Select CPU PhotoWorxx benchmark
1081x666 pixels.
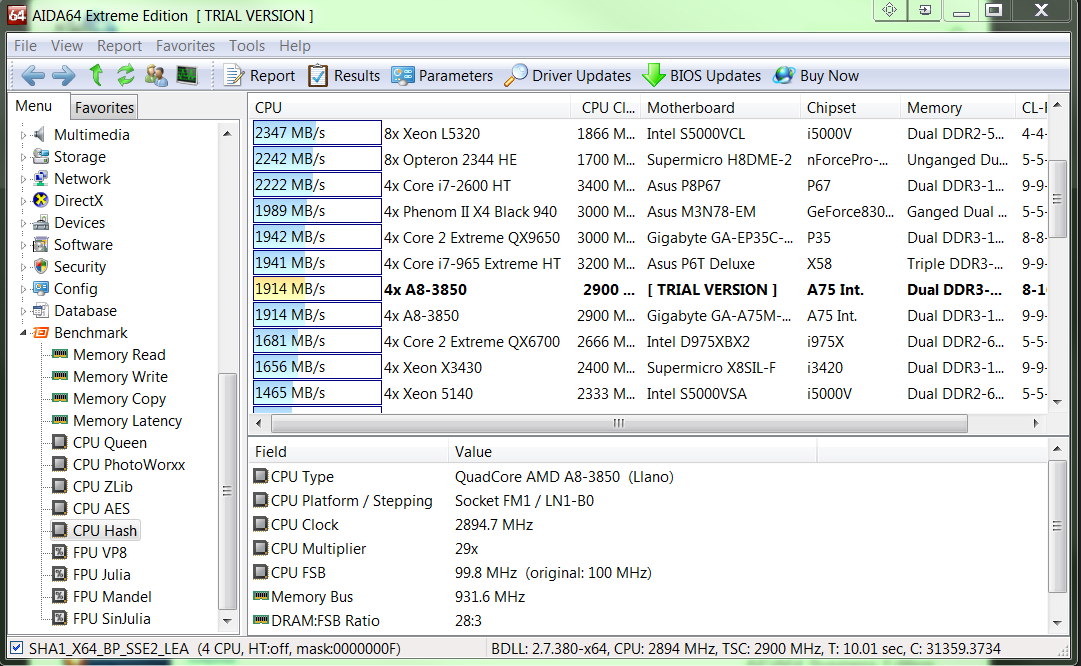click(x=129, y=465)
